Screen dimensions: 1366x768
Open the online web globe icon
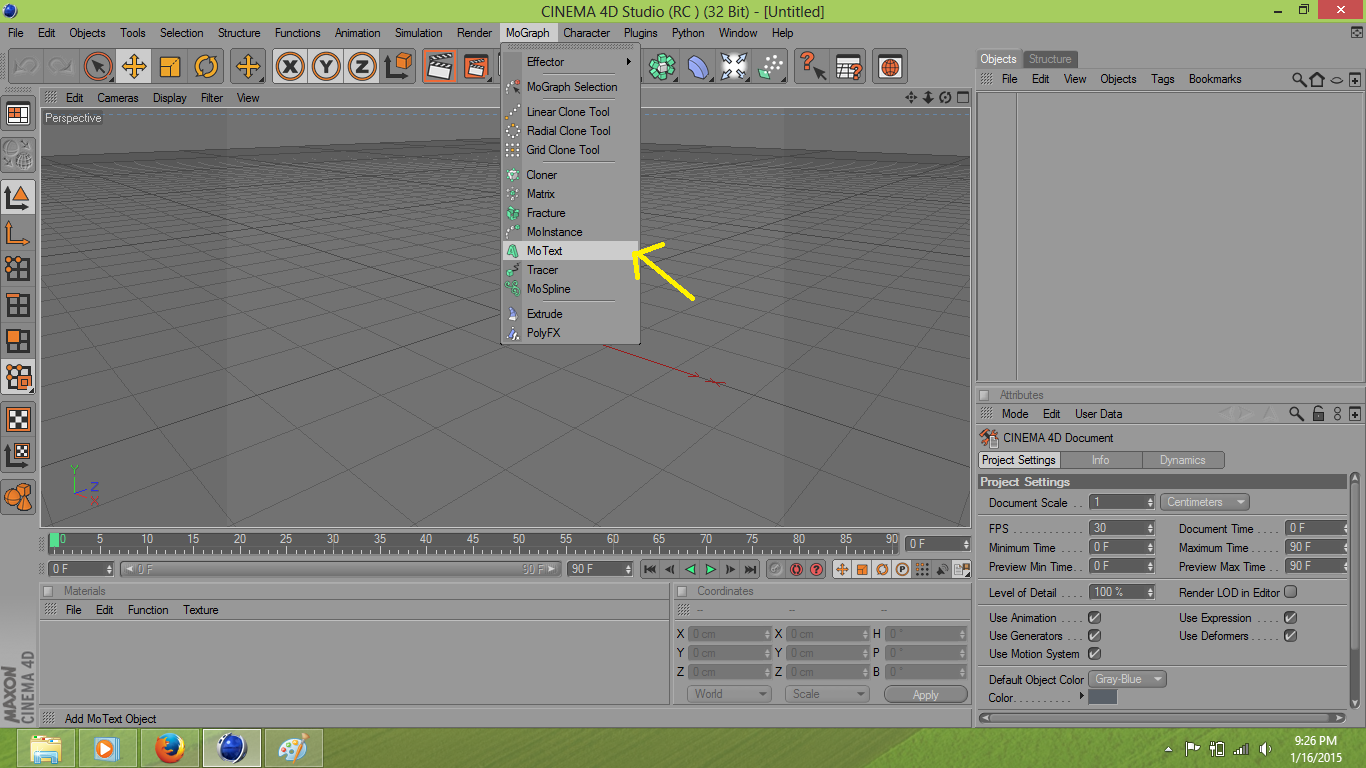pos(890,67)
